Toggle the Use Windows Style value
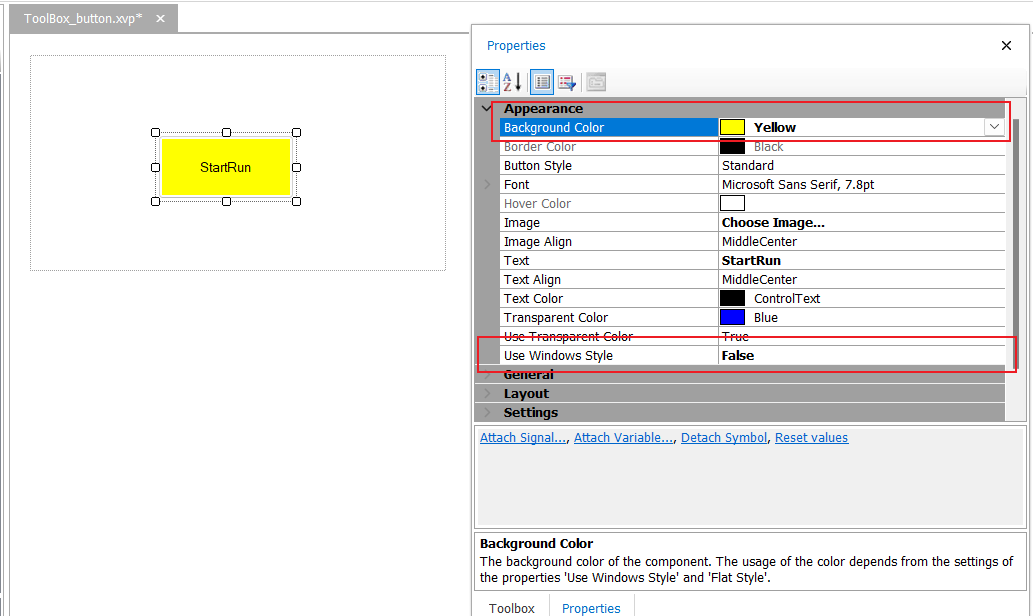Screen dimensions: 1033x616 click(860, 356)
